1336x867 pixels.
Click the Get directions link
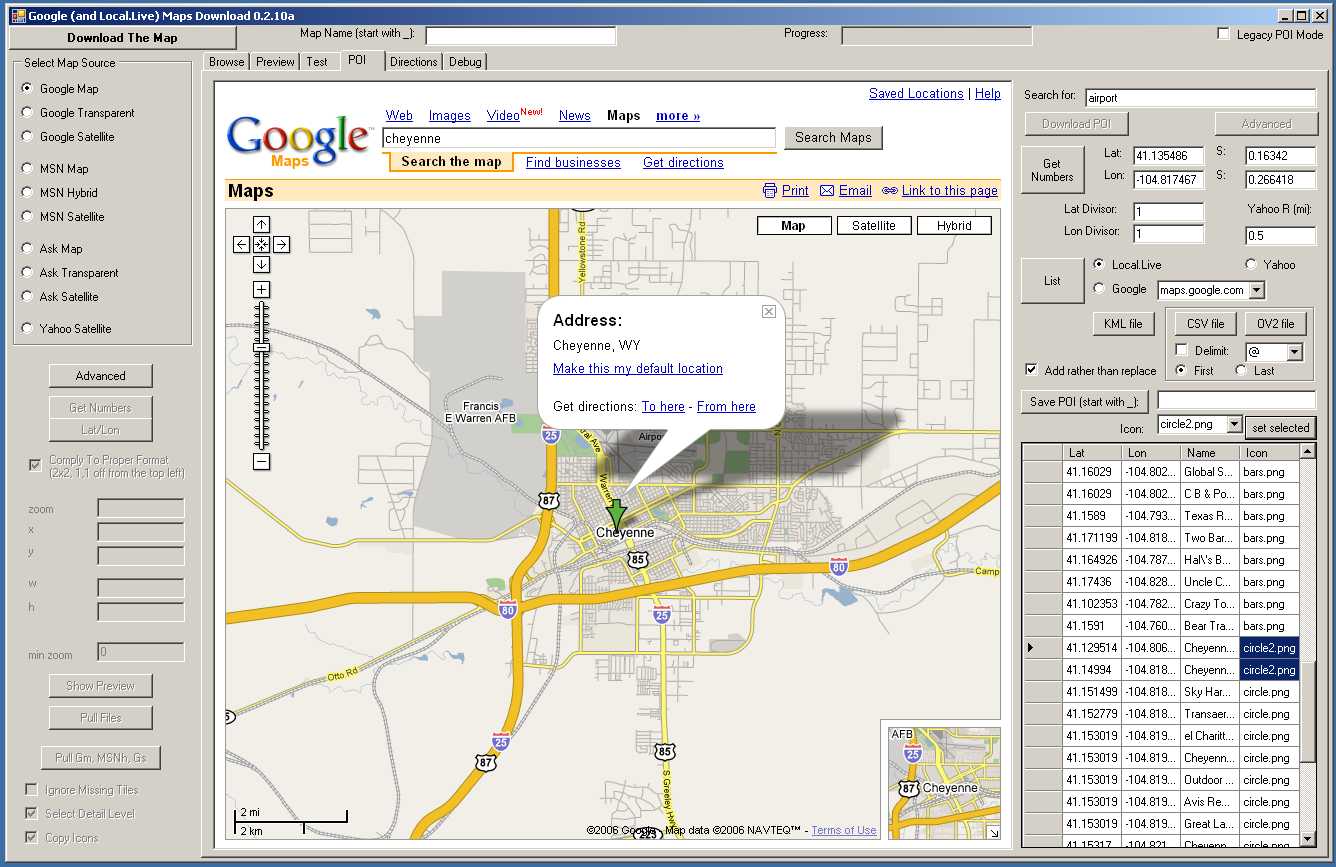[x=683, y=163]
